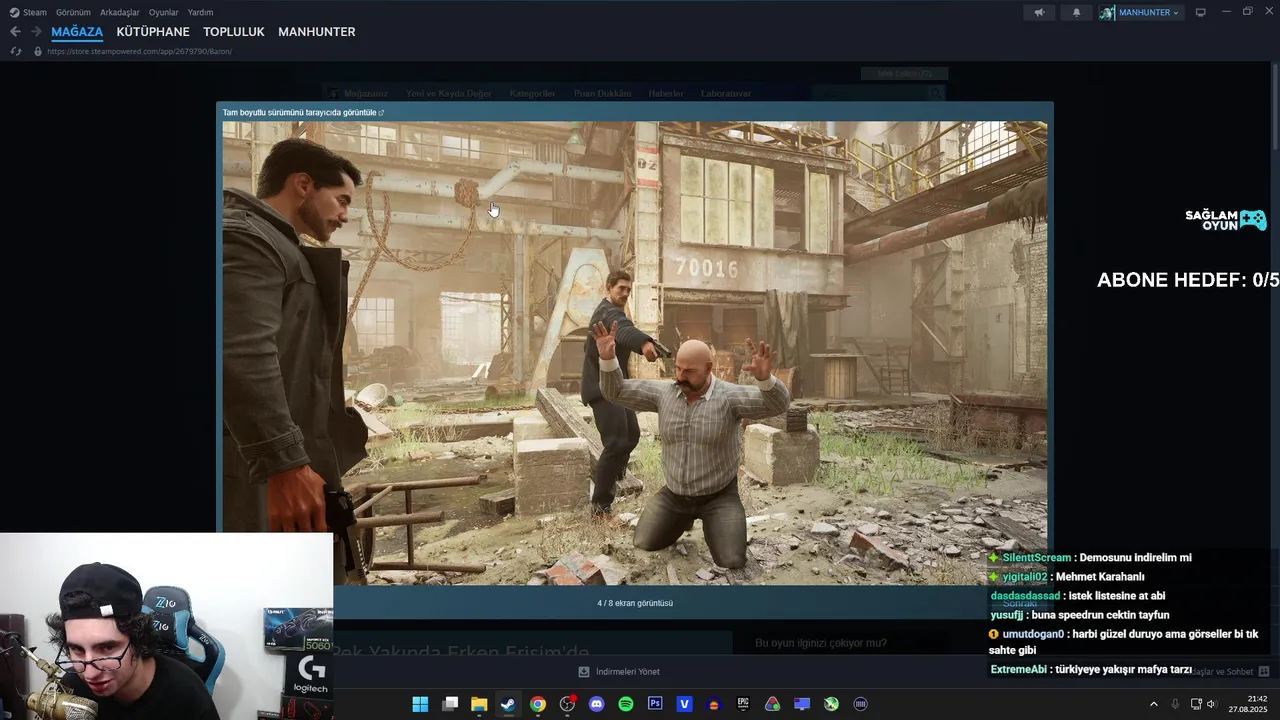The image size is (1280, 720).
Task: Switch to the MAĞAZA tab
Action: coord(77,32)
